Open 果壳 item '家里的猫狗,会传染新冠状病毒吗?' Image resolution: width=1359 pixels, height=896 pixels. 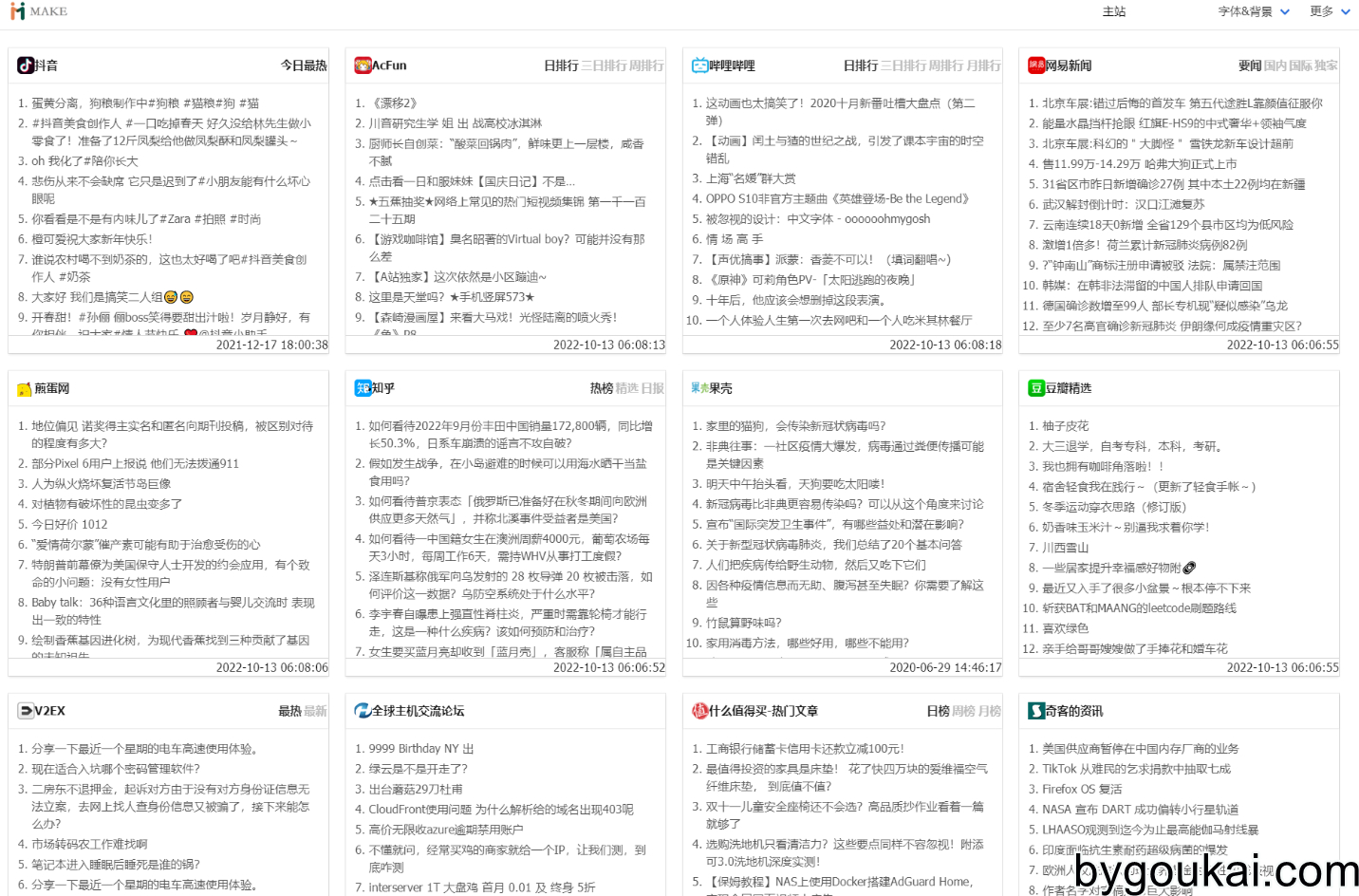(795, 426)
